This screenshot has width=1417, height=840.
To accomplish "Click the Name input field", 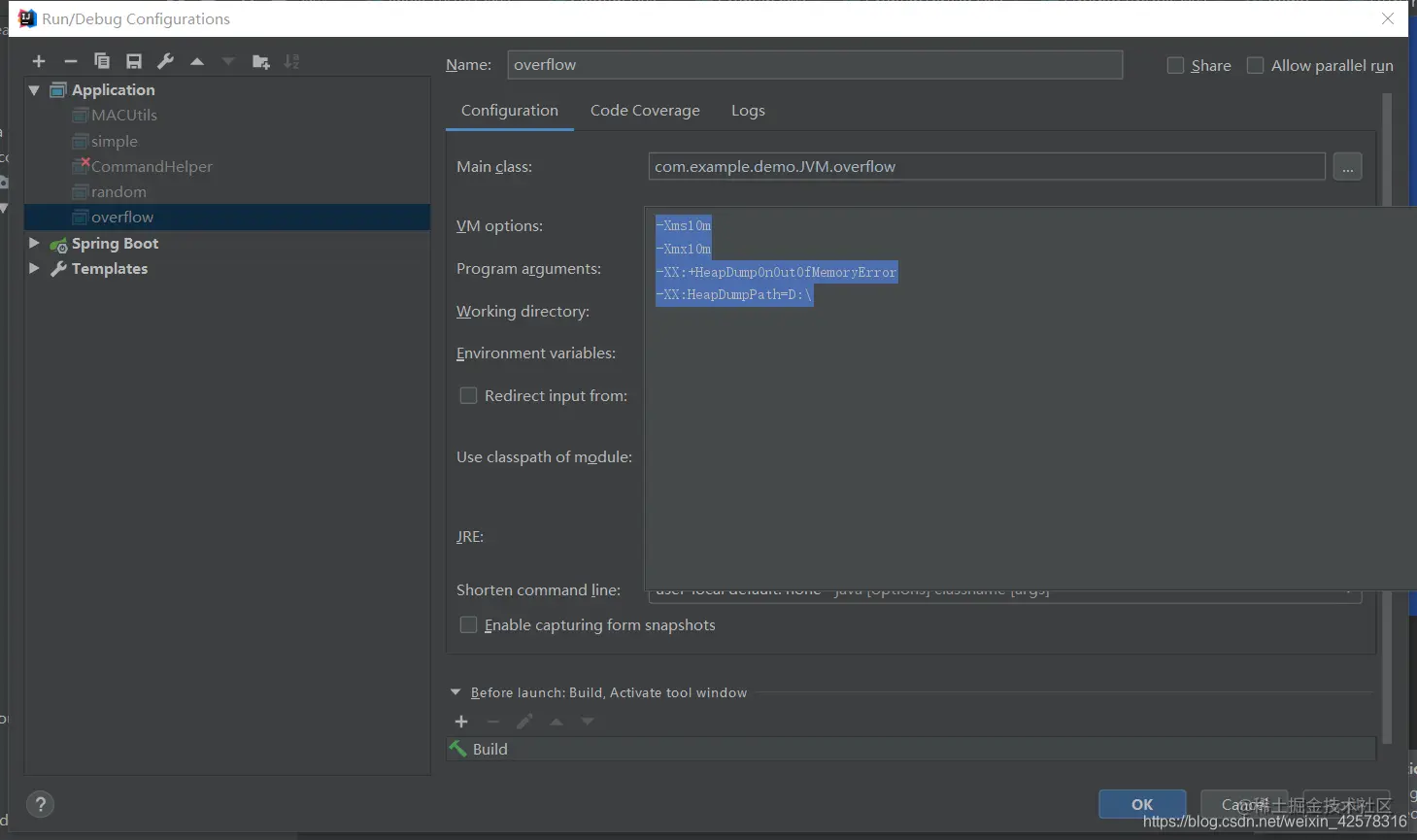I will [815, 65].
